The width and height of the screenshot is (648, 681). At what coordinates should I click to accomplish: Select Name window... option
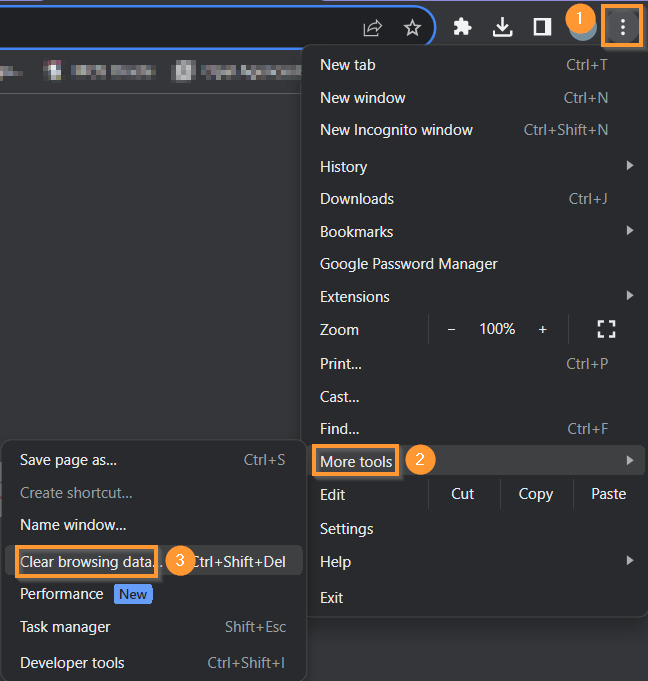coord(153,525)
